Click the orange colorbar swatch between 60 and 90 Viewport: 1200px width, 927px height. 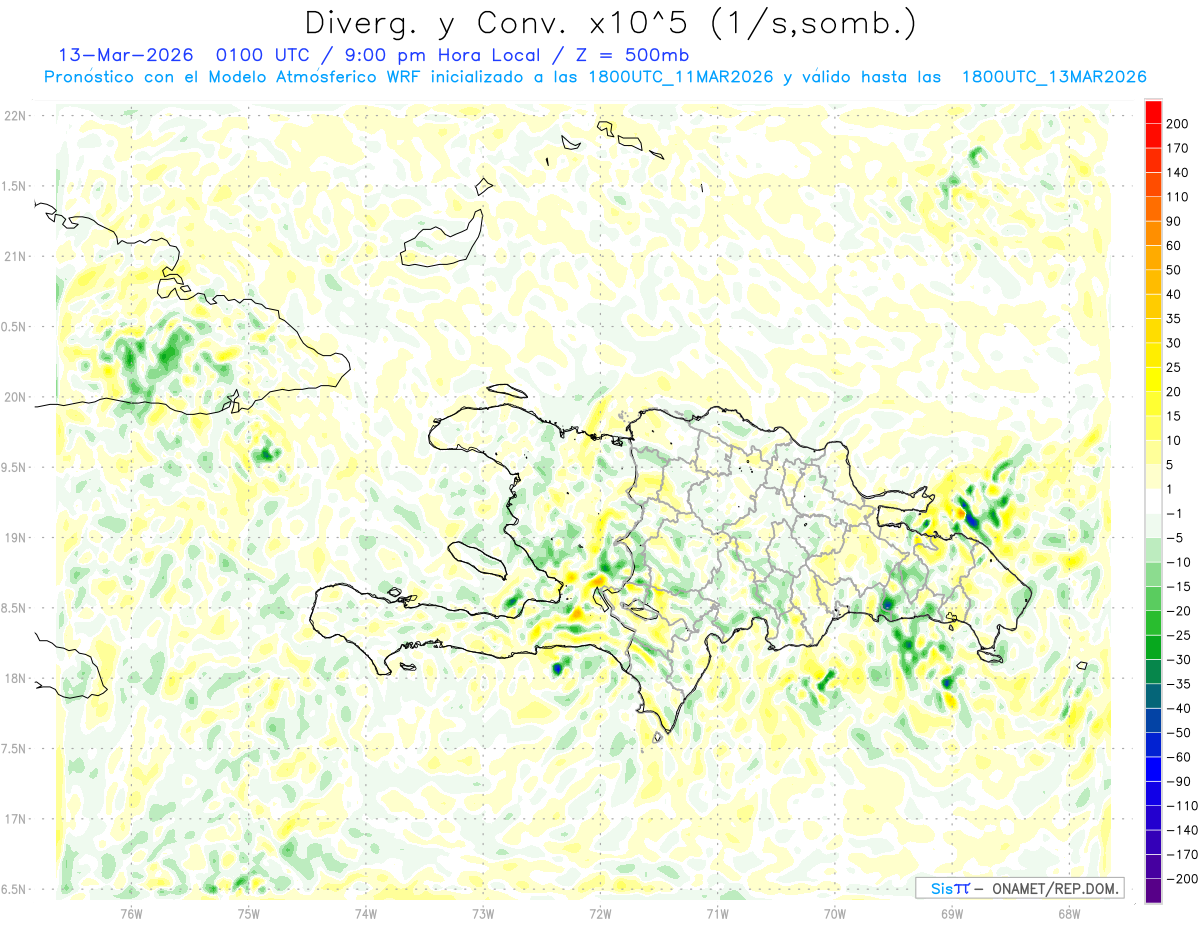(x=1153, y=234)
